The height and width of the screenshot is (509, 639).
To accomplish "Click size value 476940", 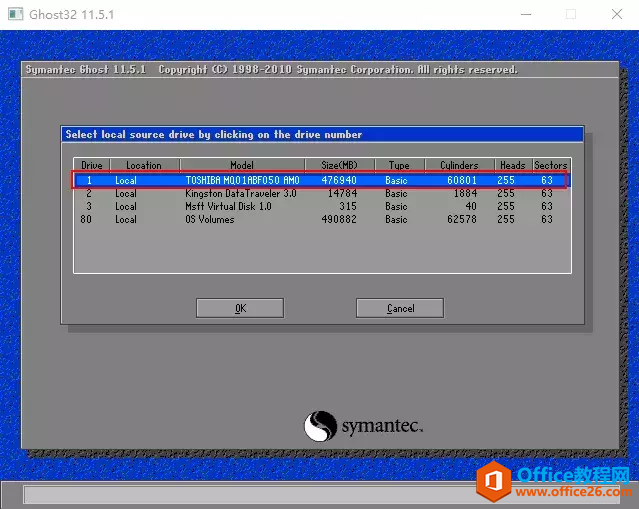I will [x=339, y=180].
